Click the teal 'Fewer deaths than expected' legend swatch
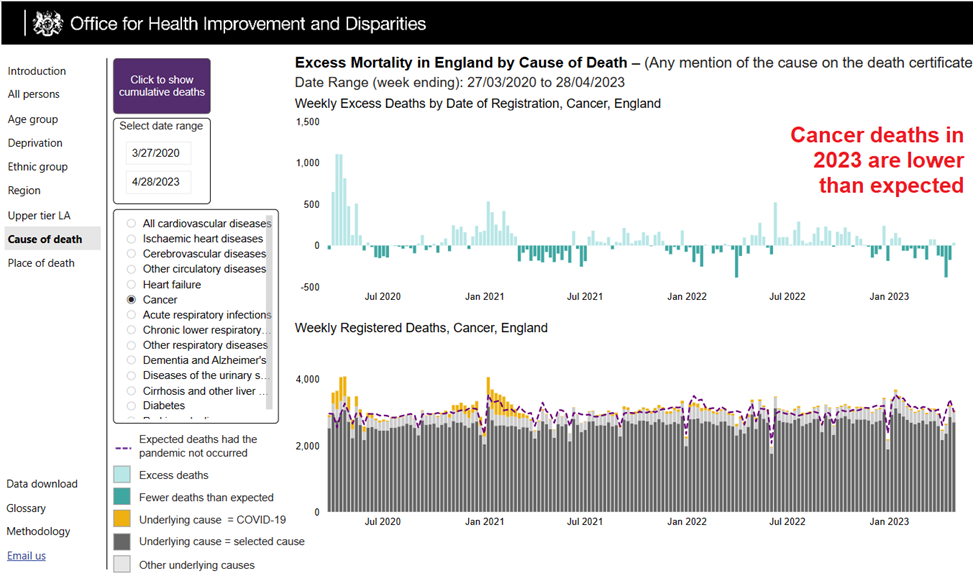Viewport: 973px width, 576px height. point(121,496)
